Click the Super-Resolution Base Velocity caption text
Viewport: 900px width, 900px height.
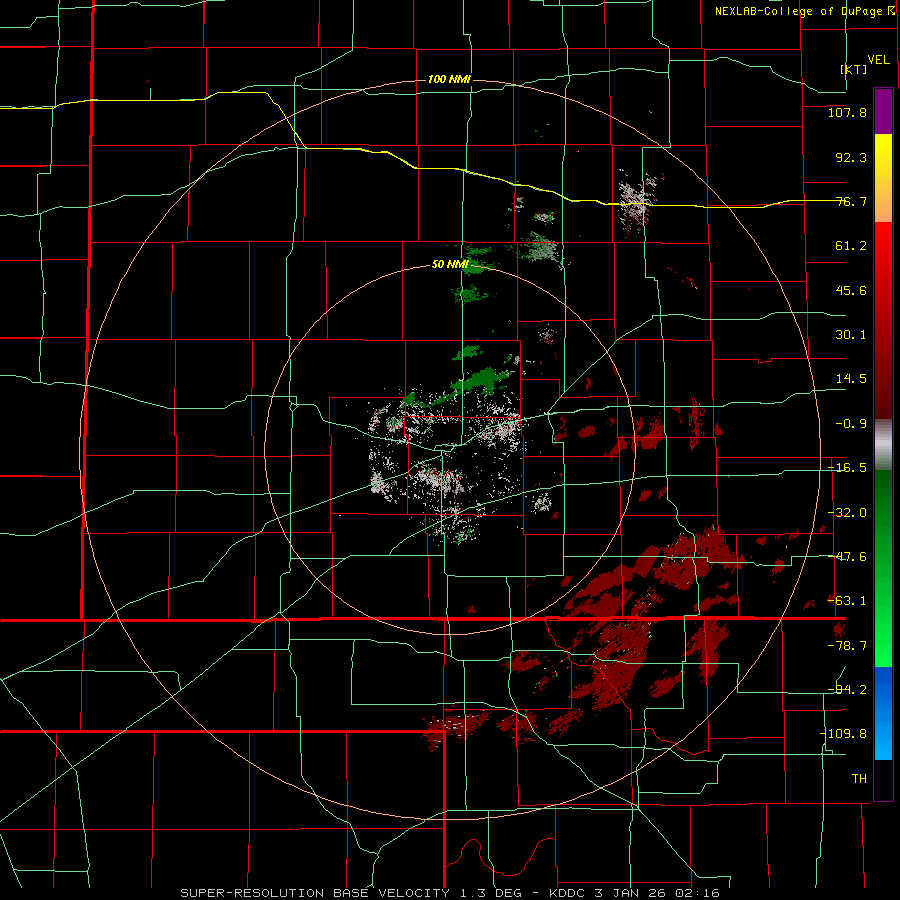coord(450,893)
